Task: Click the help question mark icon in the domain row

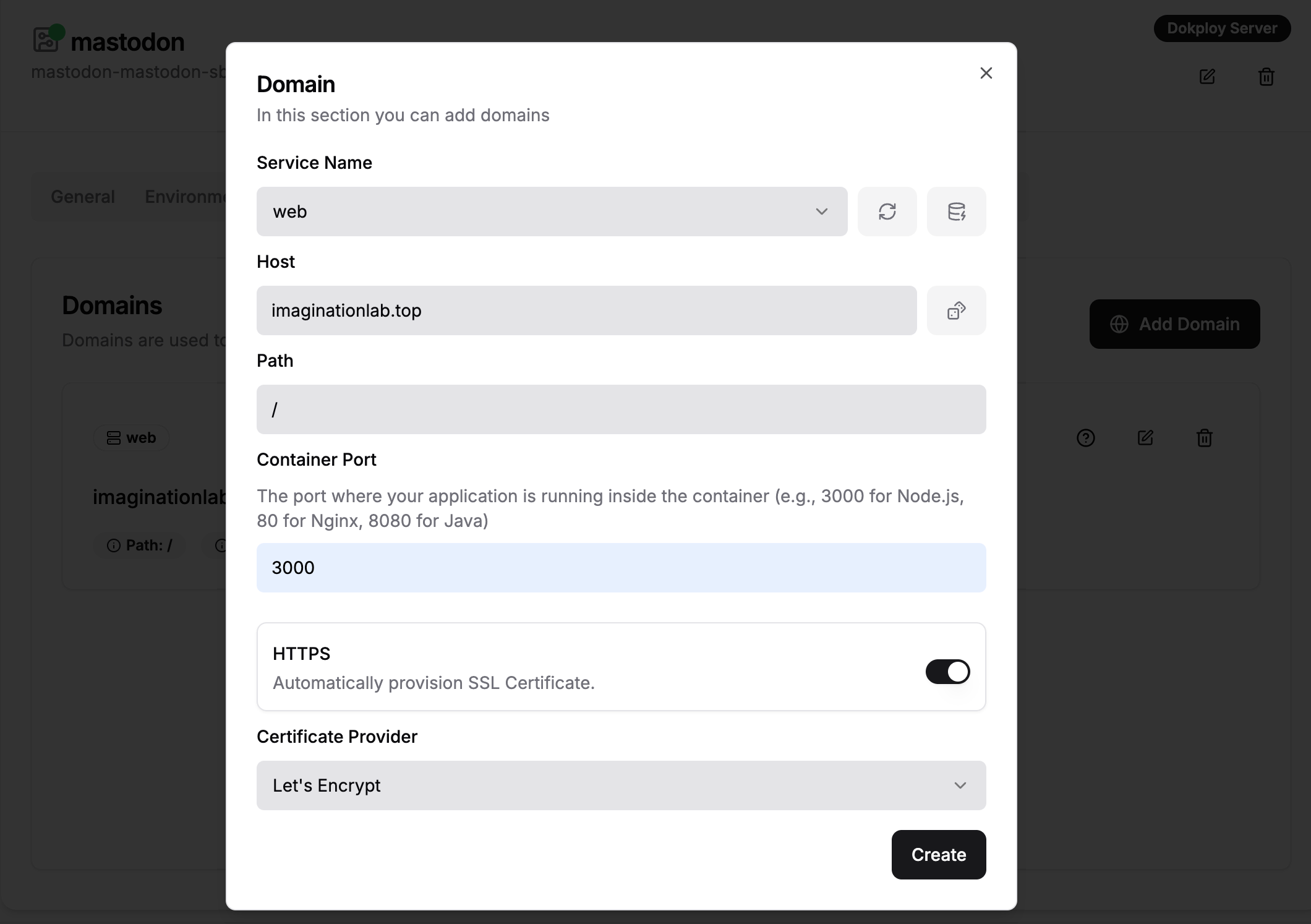Action: 1086,438
